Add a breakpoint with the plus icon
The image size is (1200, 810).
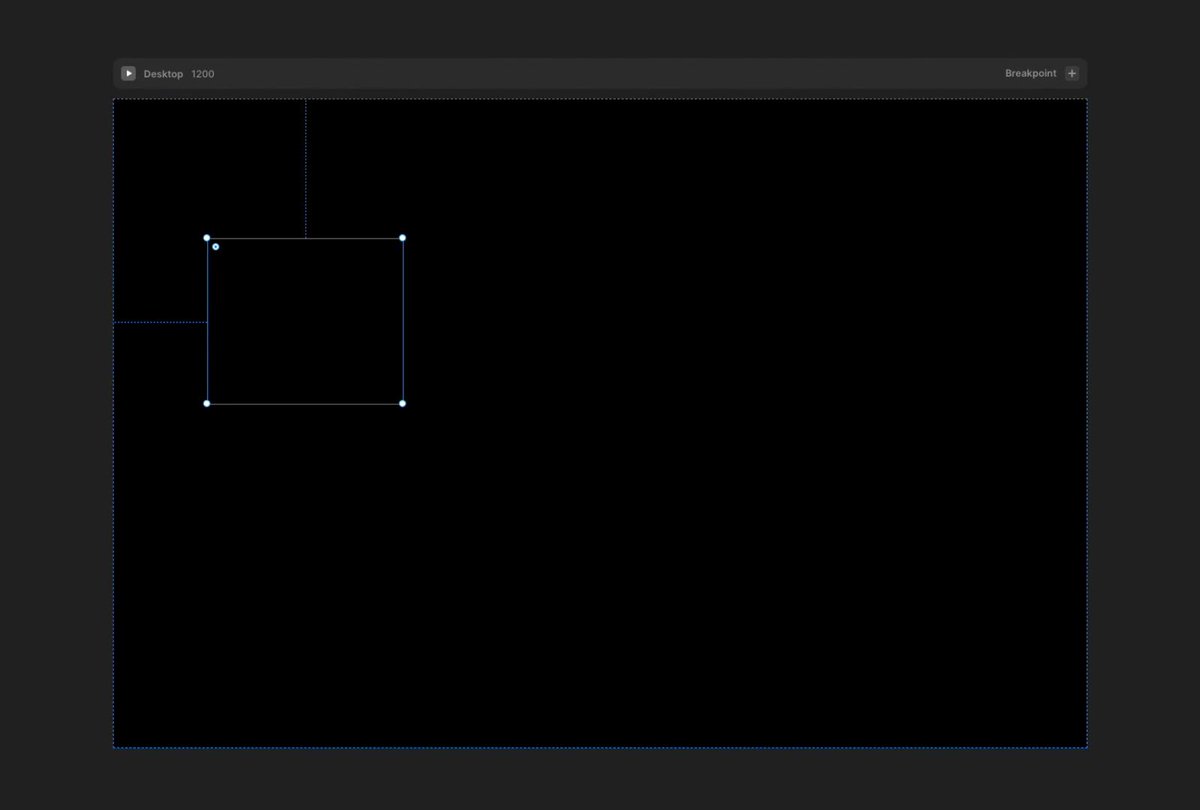click(x=1072, y=73)
